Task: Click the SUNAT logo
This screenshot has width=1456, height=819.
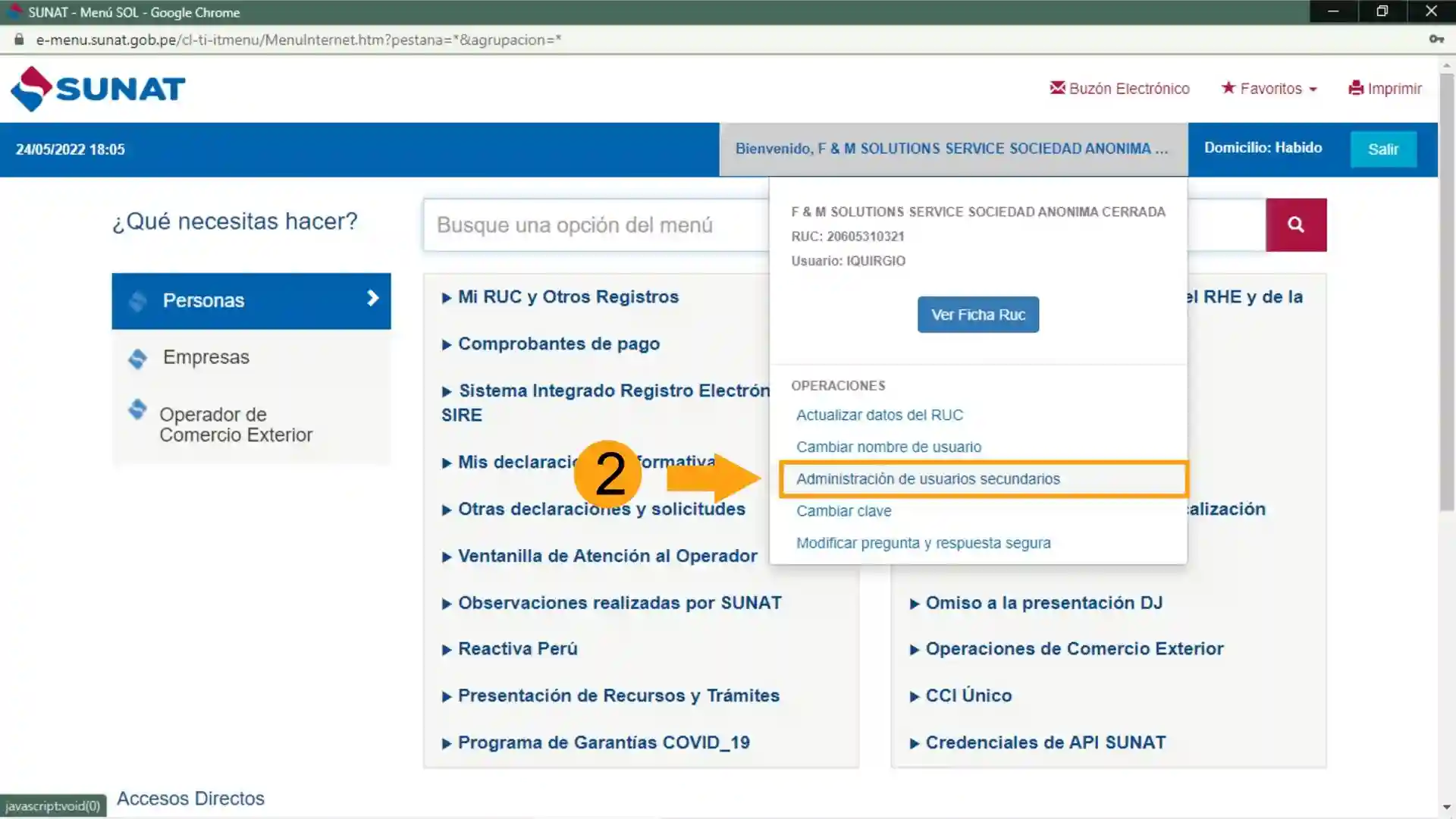Action: (97, 89)
